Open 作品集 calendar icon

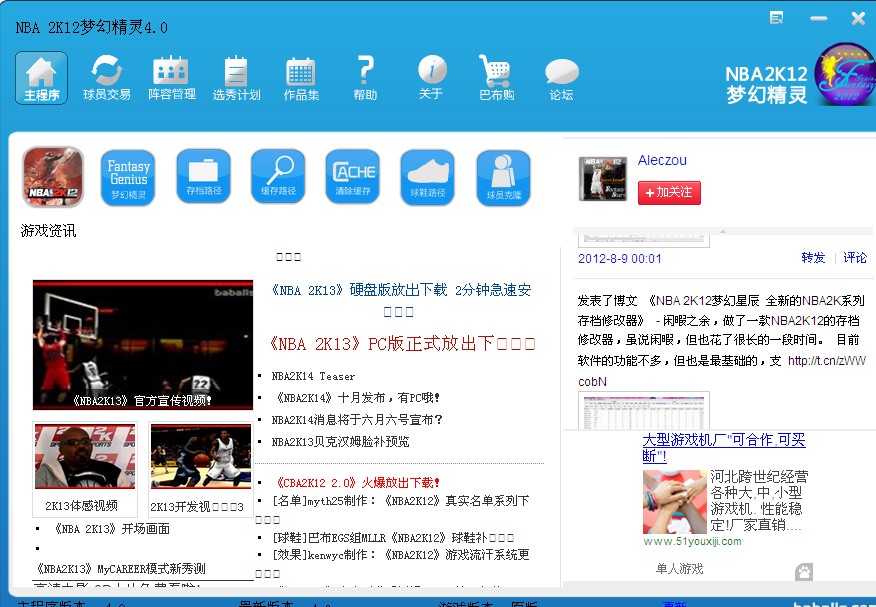click(x=301, y=78)
